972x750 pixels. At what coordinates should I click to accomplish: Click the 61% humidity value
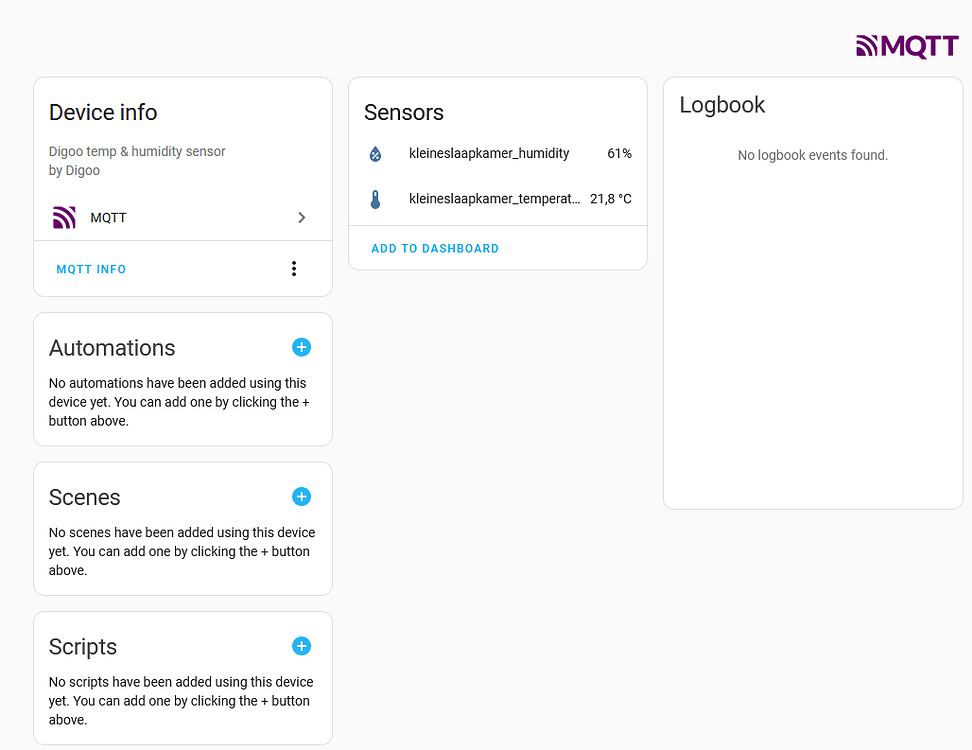(x=619, y=153)
